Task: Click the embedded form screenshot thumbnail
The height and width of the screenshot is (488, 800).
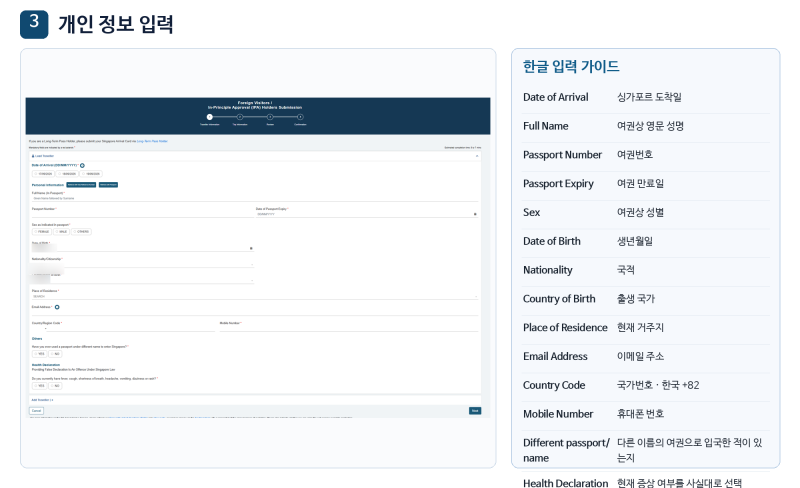Action: (x=258, y=258)
